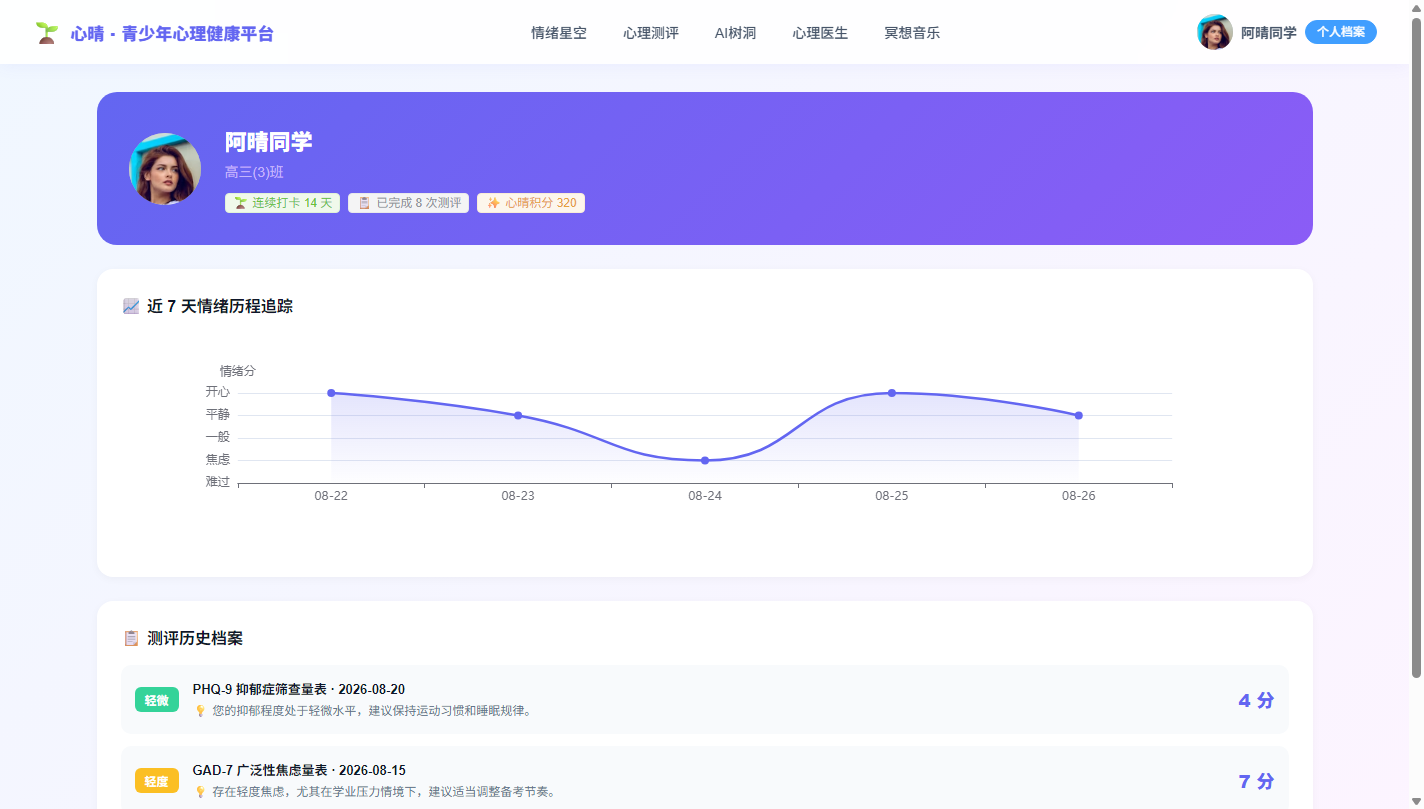Click lightbulb icon in PHQ-9 advice
Screen dimensions: 1424x809
(200, 711)
